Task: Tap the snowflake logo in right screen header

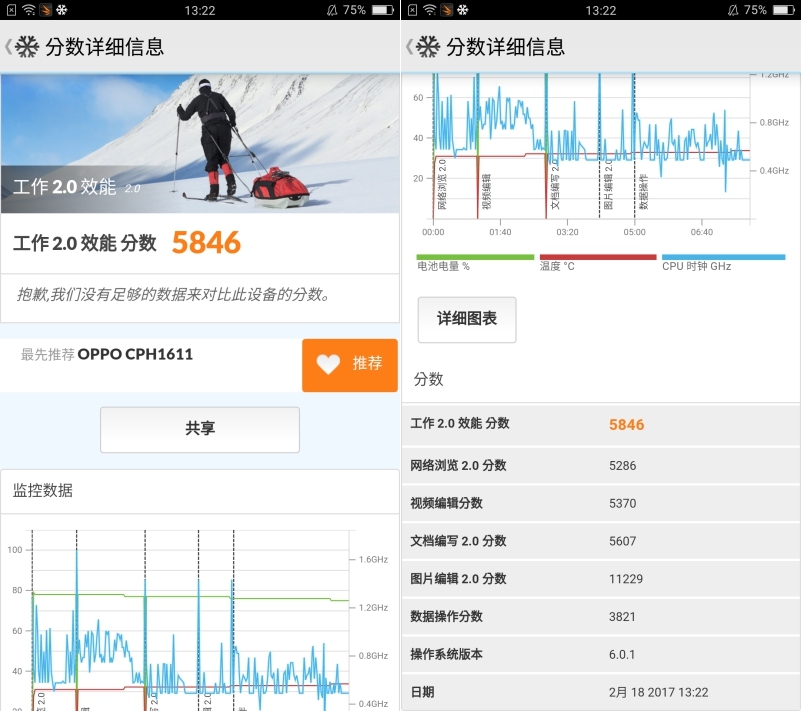Action: coord(428,46)
